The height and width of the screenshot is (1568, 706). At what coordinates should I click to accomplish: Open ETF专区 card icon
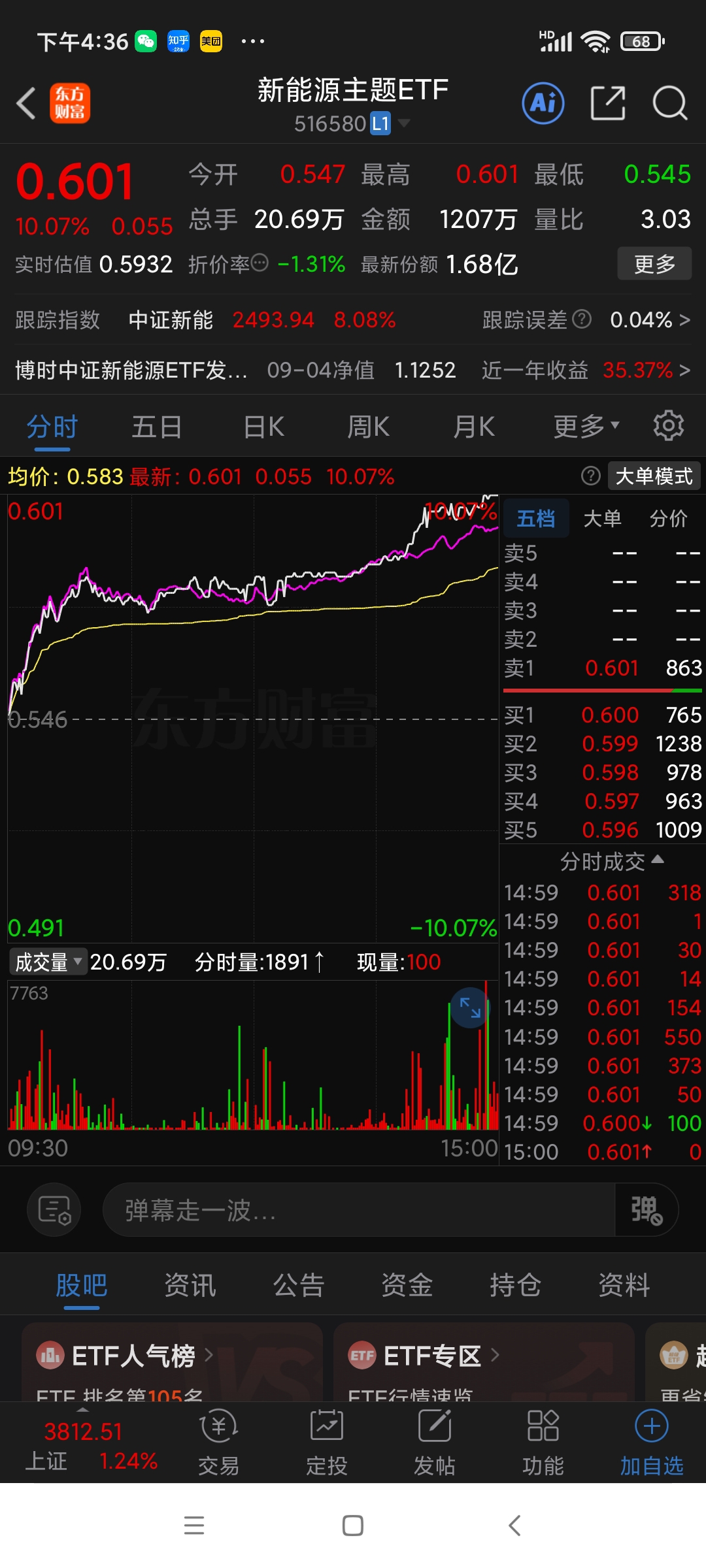pos(361,1356)
